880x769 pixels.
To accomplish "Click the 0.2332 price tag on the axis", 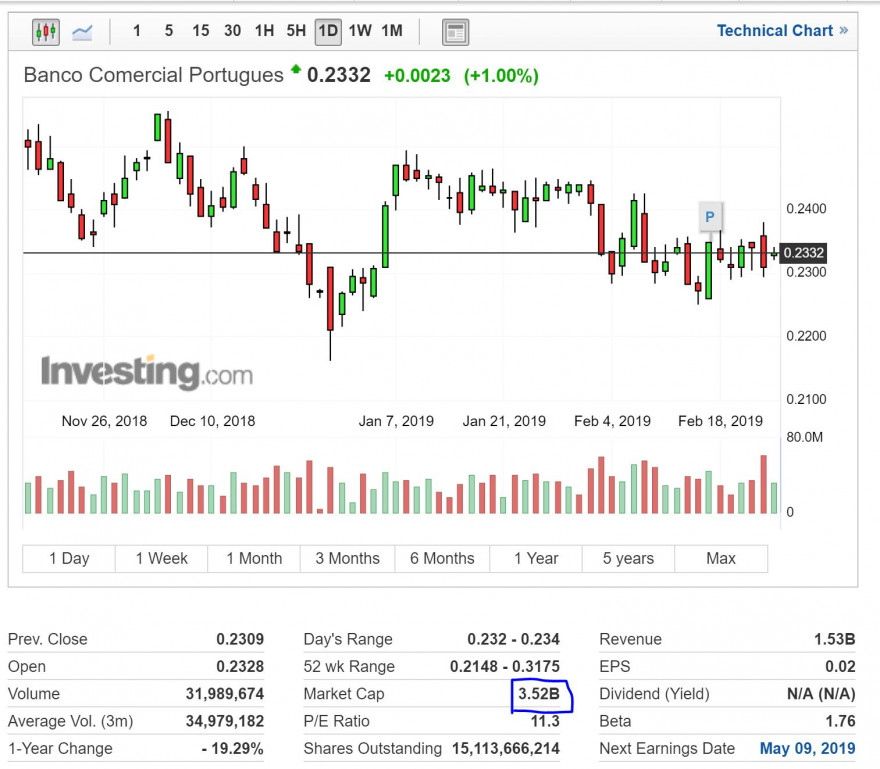I will (x=803, y=253).
